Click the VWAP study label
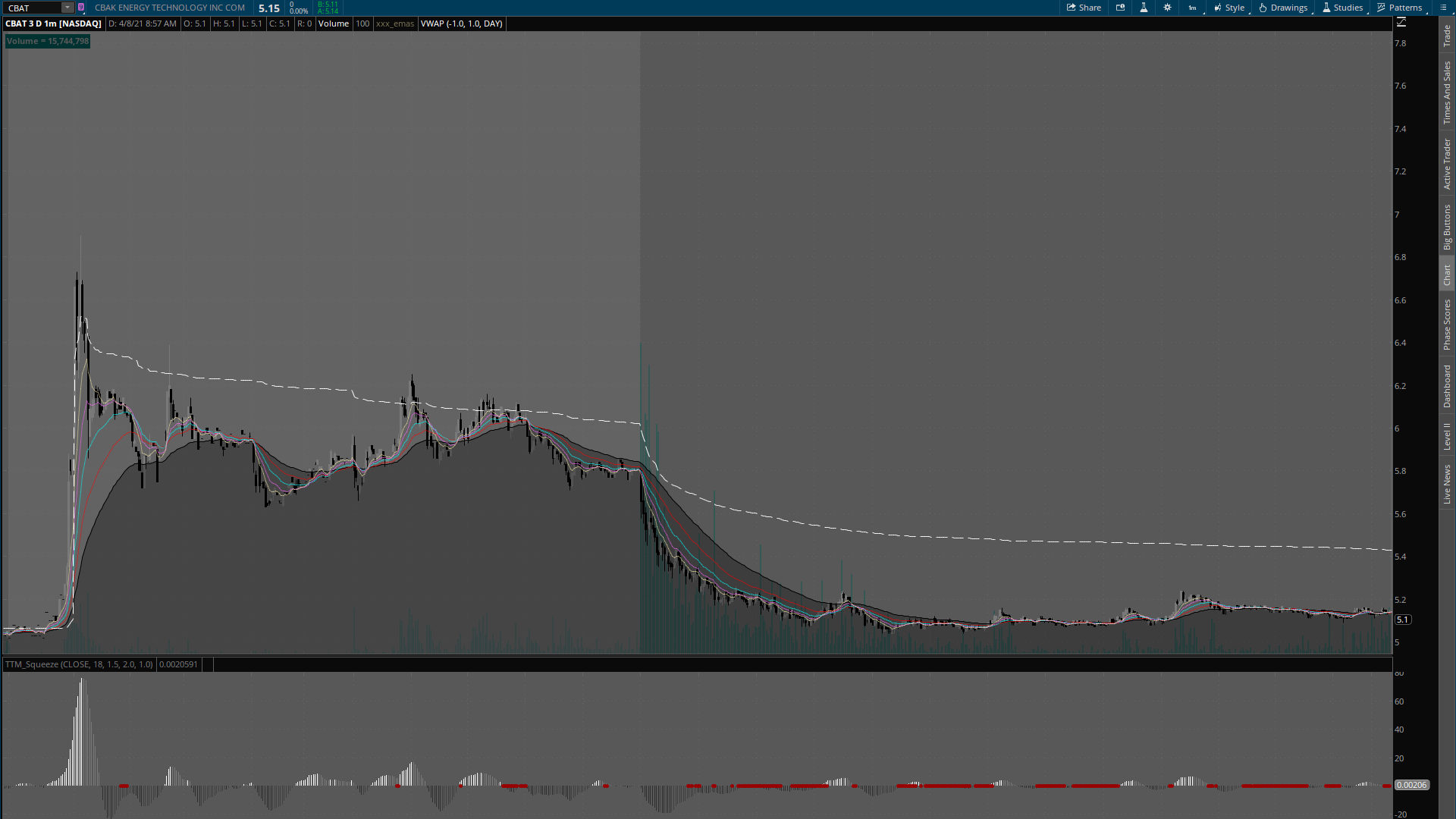The height and width of the screenshot is (819, 1456). point(461,24)
